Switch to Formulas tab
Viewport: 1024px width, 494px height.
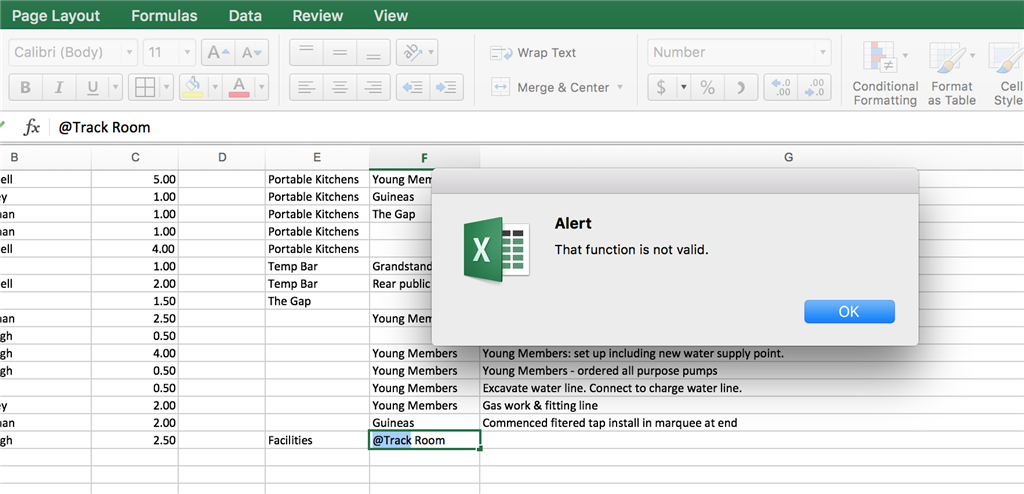tap(164, 16)
